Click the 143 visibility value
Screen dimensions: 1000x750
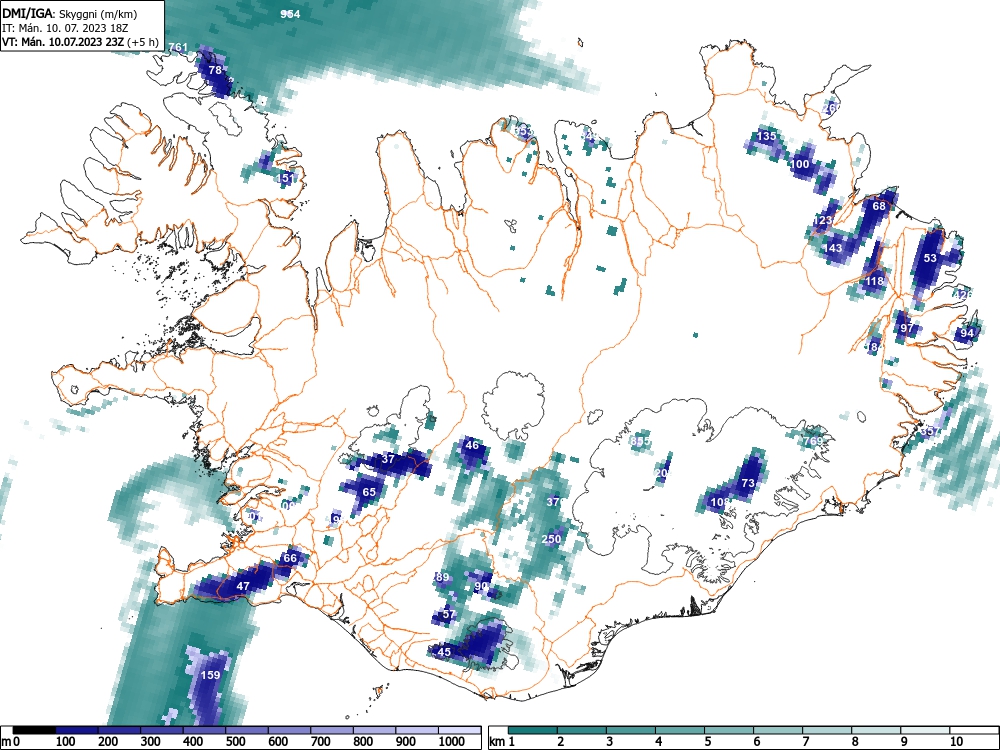(x=834, y=248)
